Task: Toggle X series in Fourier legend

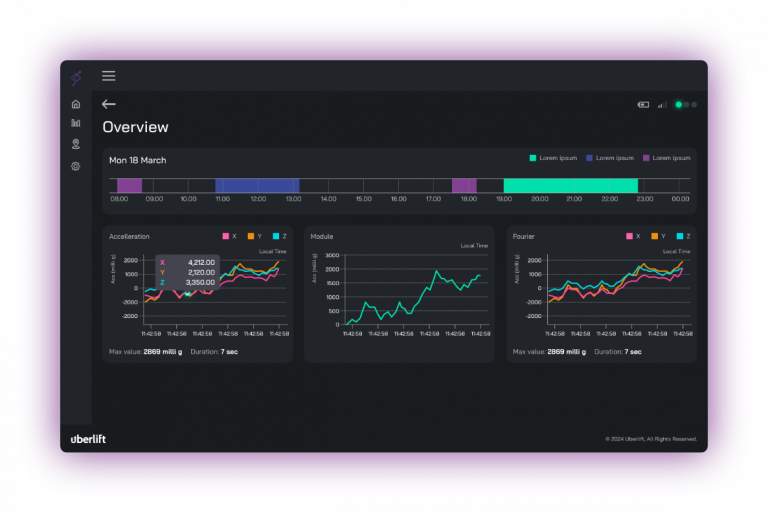Action: point(633,236)
